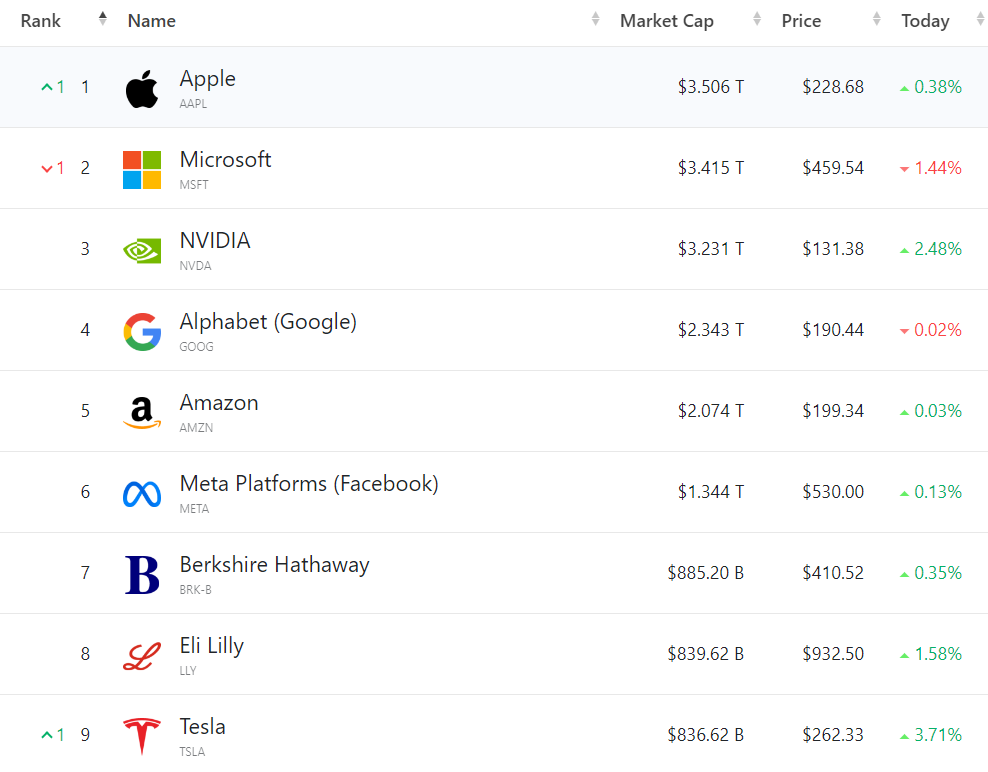Click the Microsoft logo icon
This screenshot has width=988, height=772.
pos(142,170)
